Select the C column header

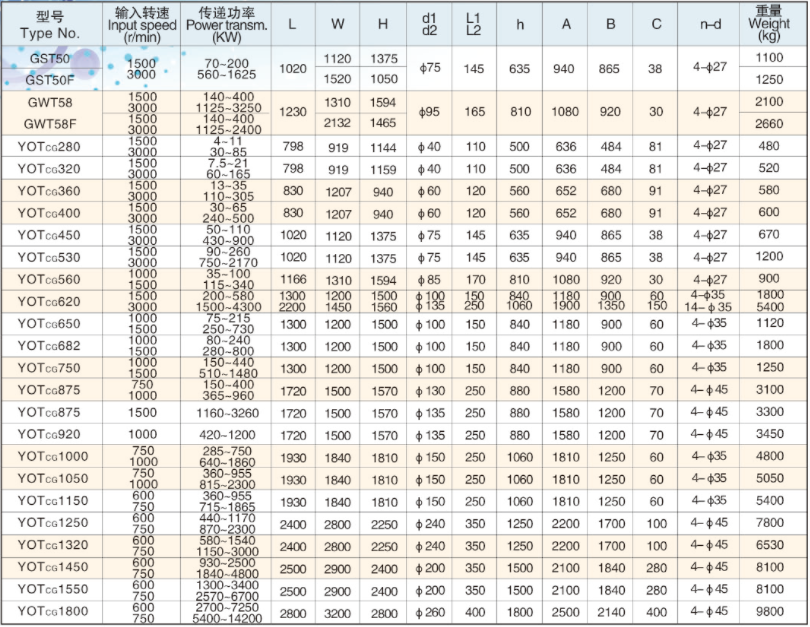coord(656,25)
